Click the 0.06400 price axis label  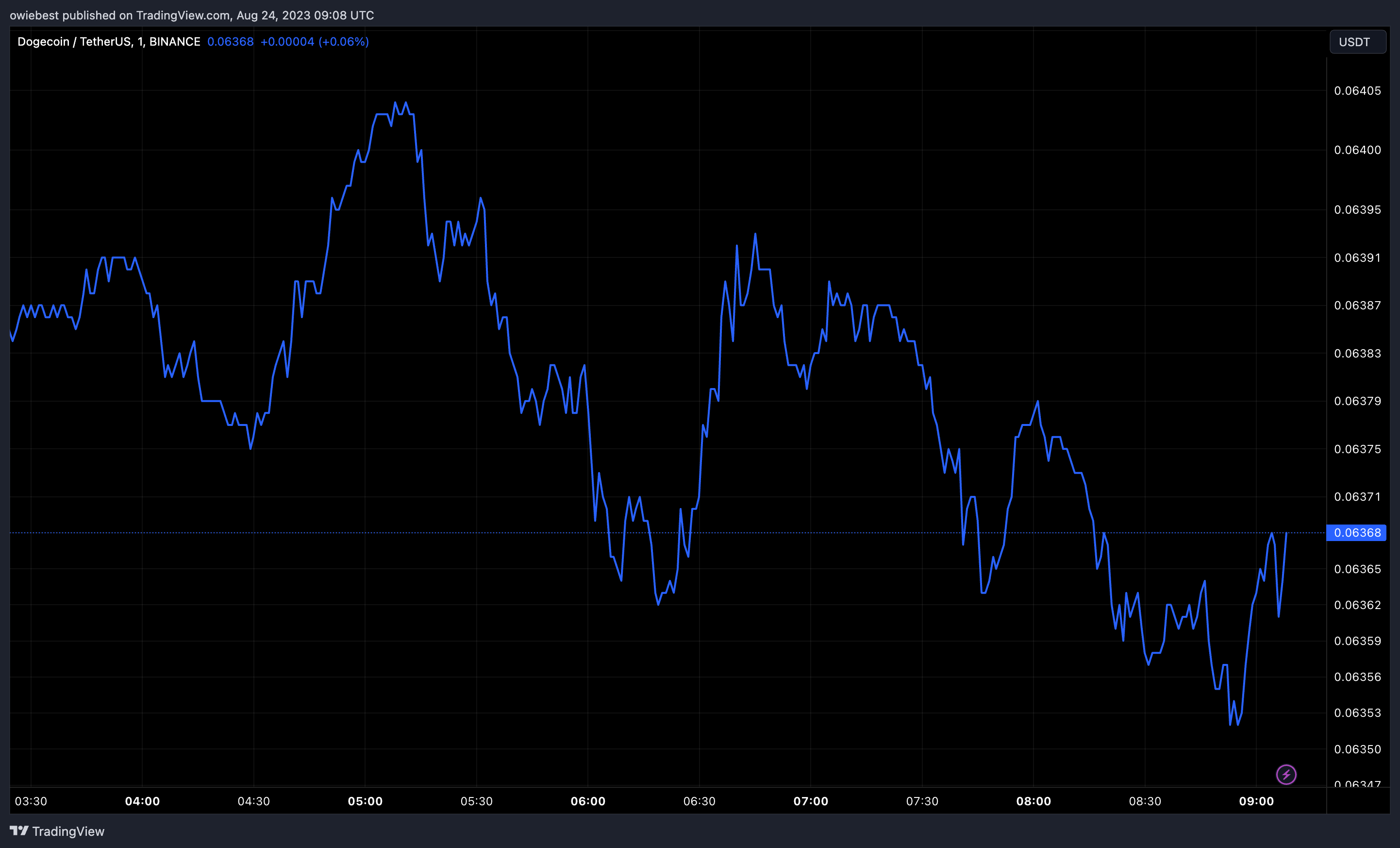[1357, 150]
